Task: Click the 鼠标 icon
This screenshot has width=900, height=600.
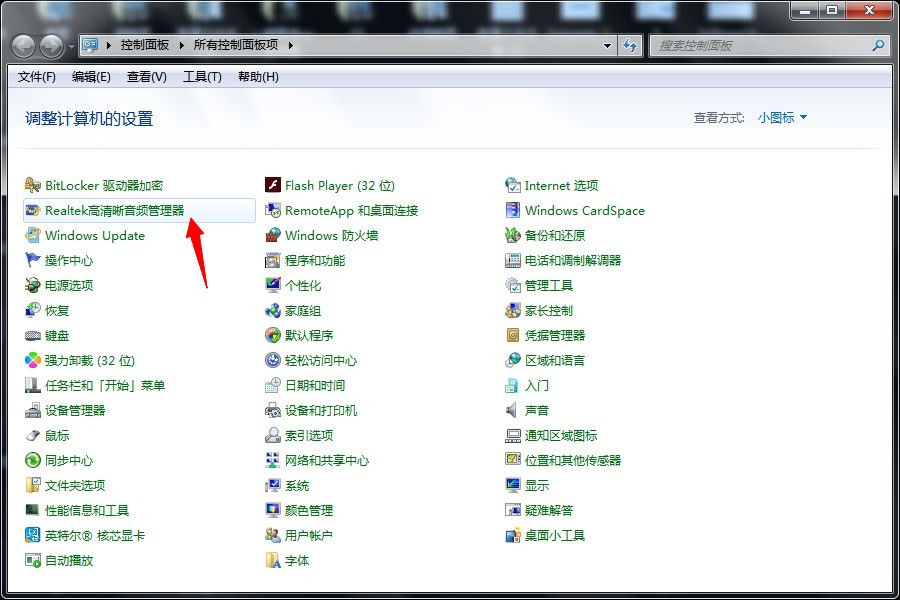Action: coord(33,436)
